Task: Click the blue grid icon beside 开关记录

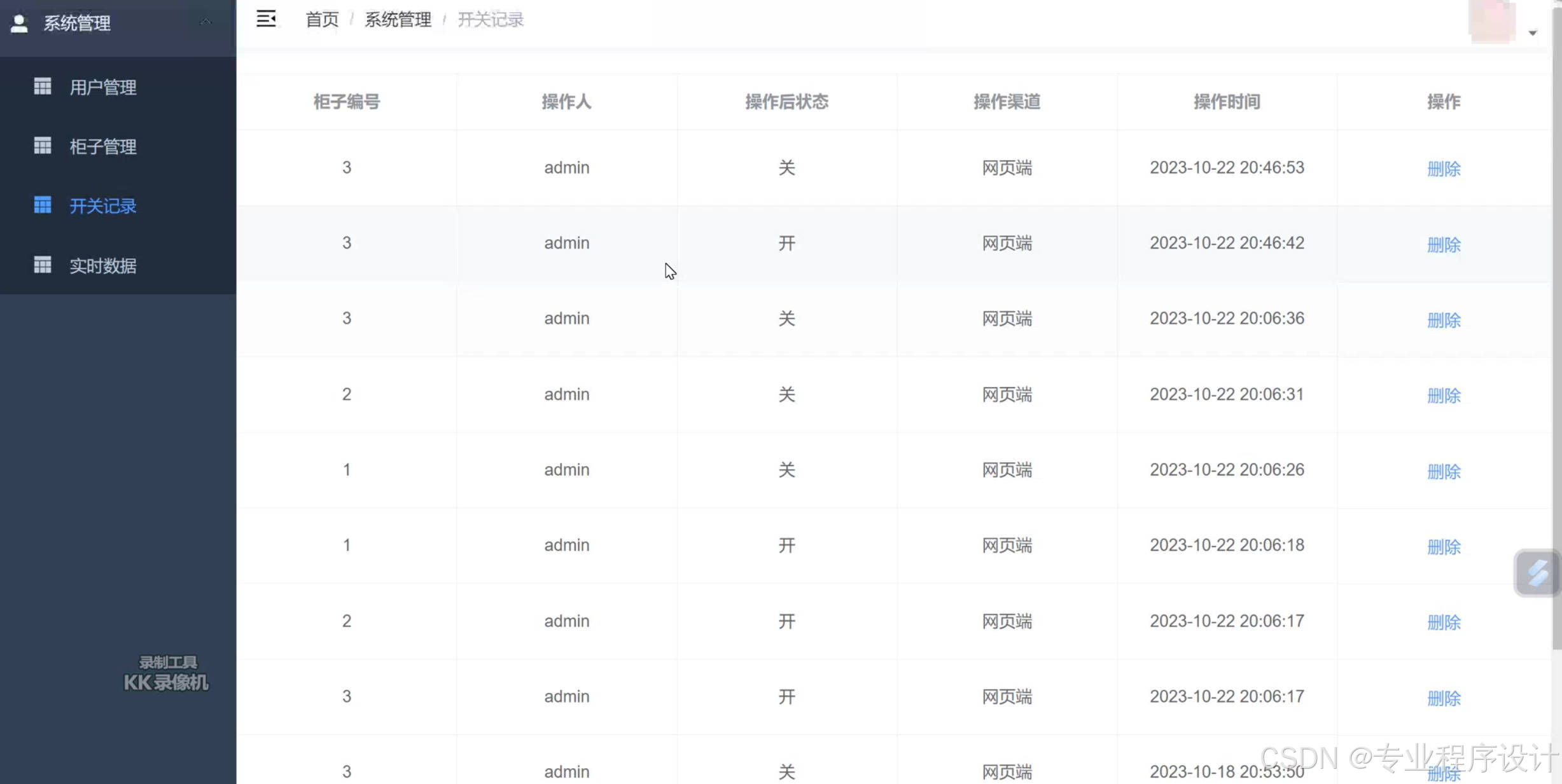Action: pos(43,205)
